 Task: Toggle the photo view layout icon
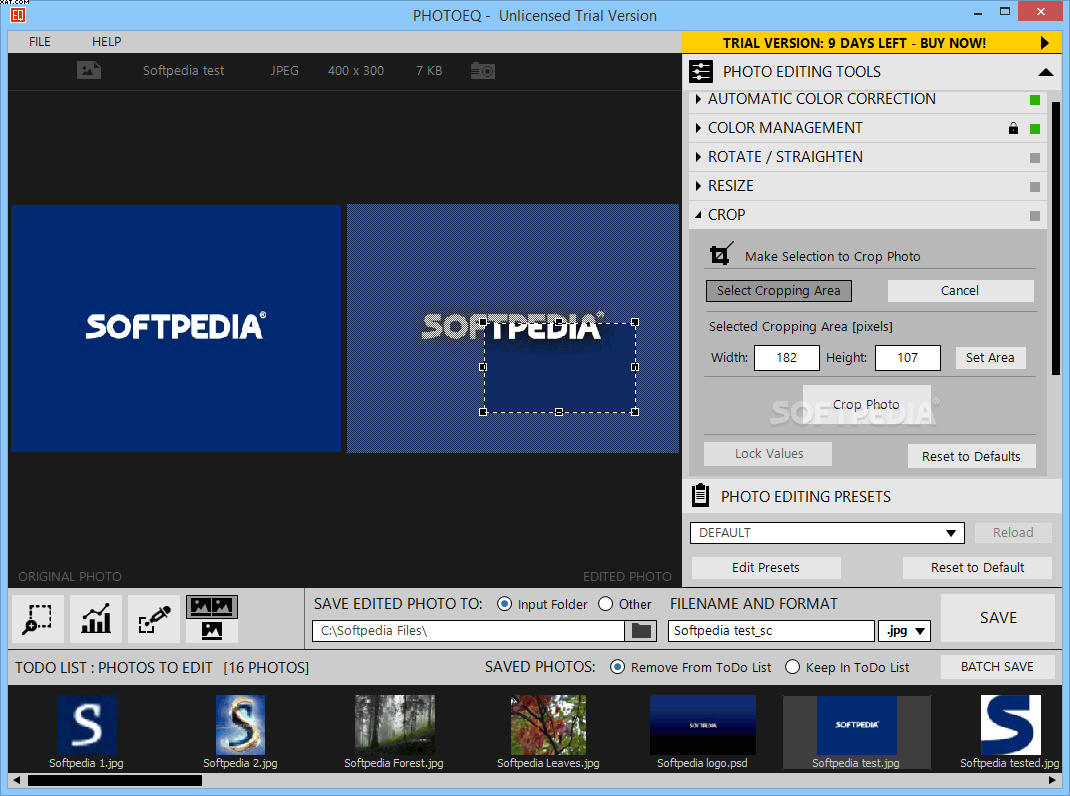click(212, 619)
